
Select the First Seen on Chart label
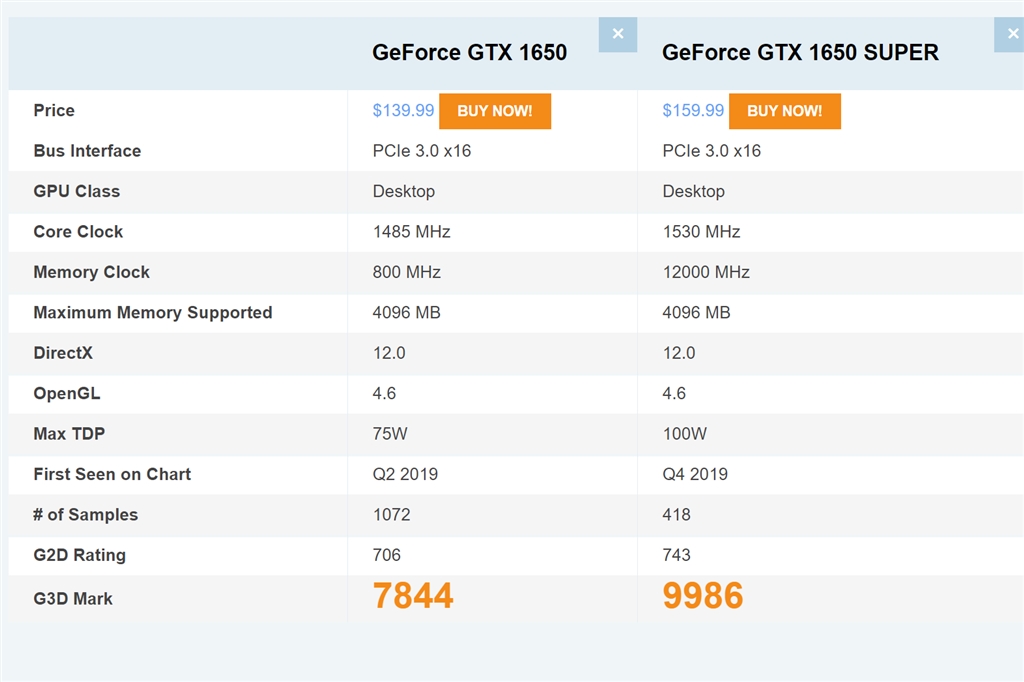click(x=112, y=474)
